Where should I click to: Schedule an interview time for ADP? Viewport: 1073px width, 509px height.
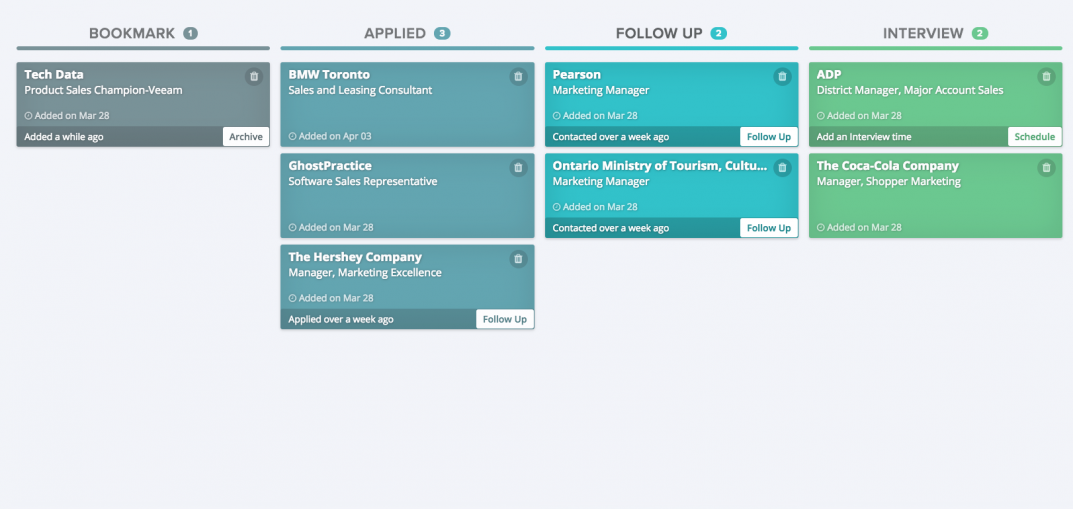(x=1034, y=137)
